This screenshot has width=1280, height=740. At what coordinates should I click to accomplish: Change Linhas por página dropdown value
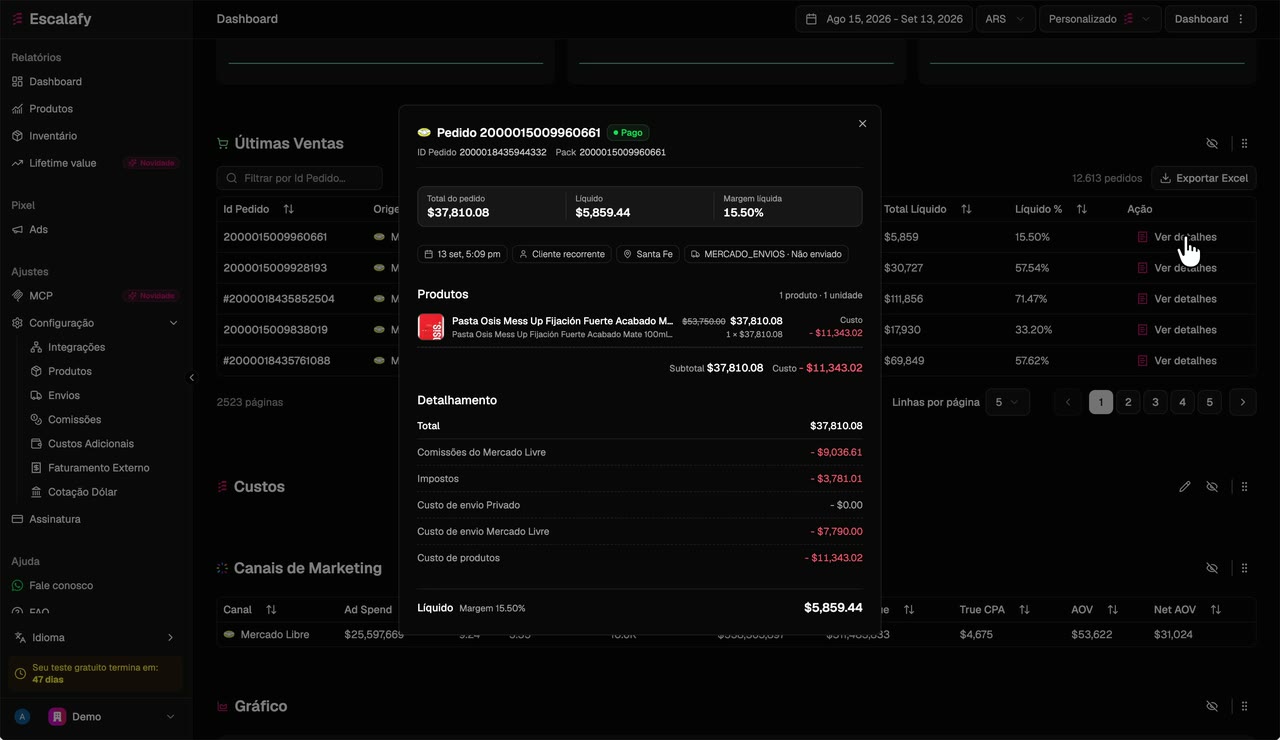pos(1008,402)
